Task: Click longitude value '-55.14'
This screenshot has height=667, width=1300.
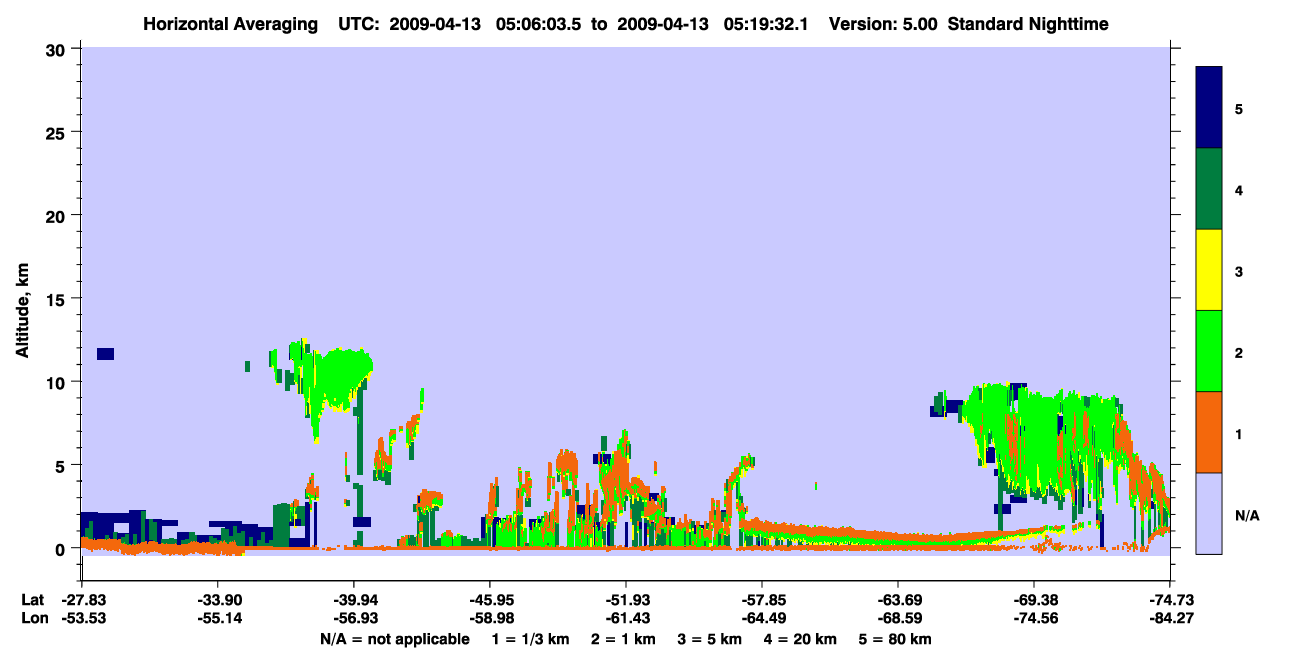Action: (218, 619)
